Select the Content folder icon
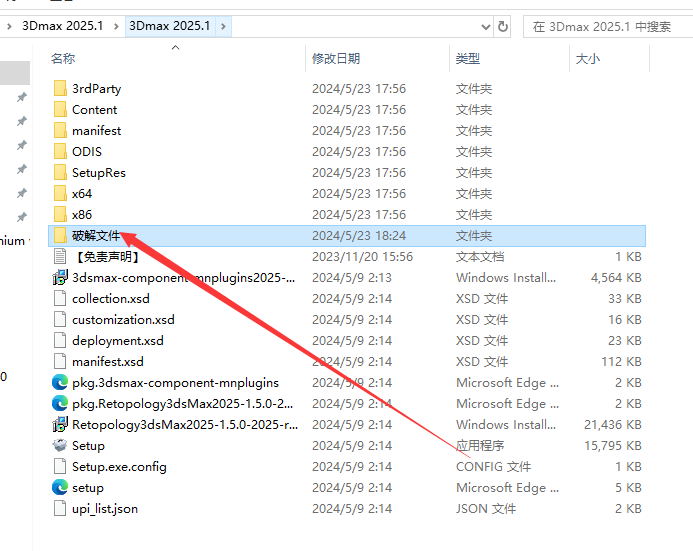693x551 pixels. point(60,110)
